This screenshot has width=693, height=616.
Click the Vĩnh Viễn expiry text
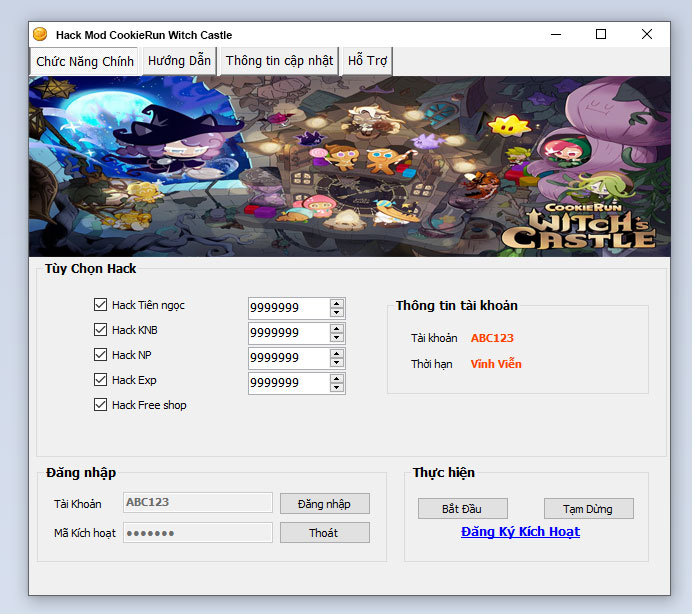click(x=496, y=364)
